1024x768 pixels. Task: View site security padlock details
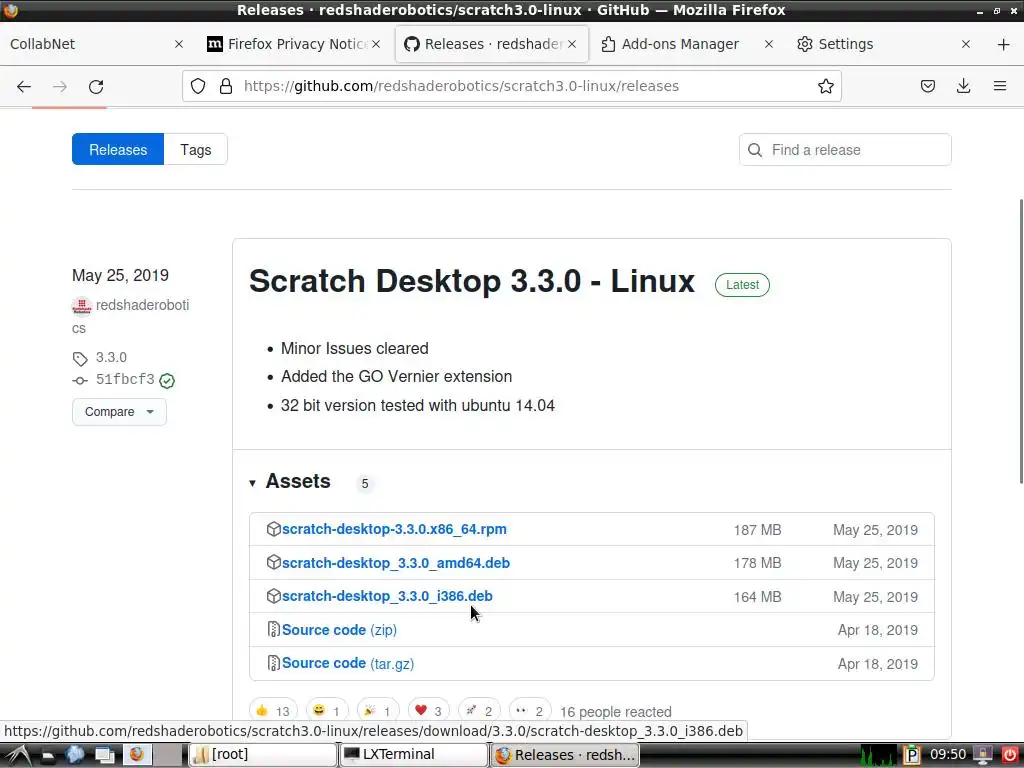coord(226,86)
